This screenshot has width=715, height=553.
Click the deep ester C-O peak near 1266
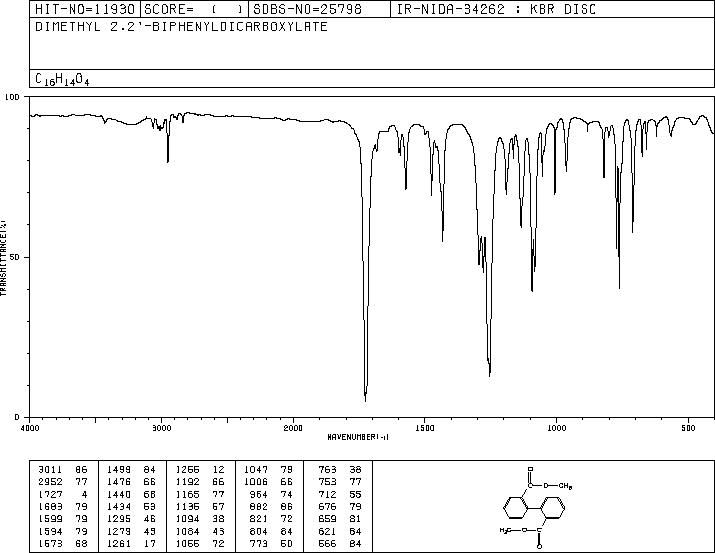click(x=489, y=372)
